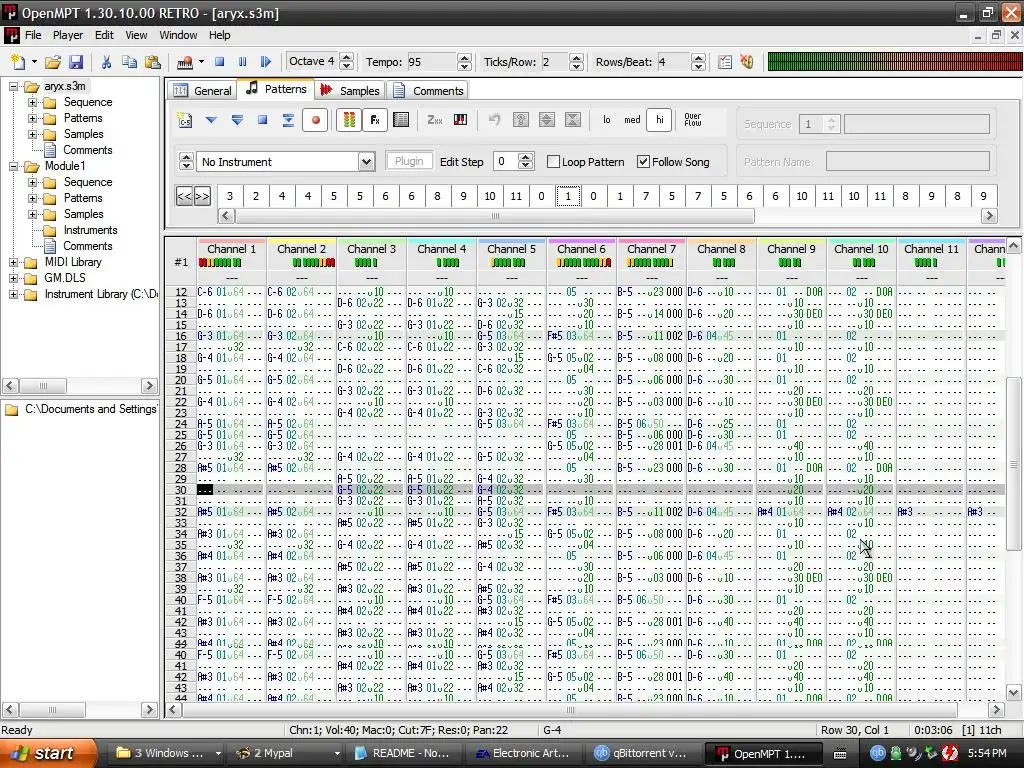This screenshot has width=1024, height=768.
Task: Expand the Instrument Library node
Action: (x=13, y=294)
